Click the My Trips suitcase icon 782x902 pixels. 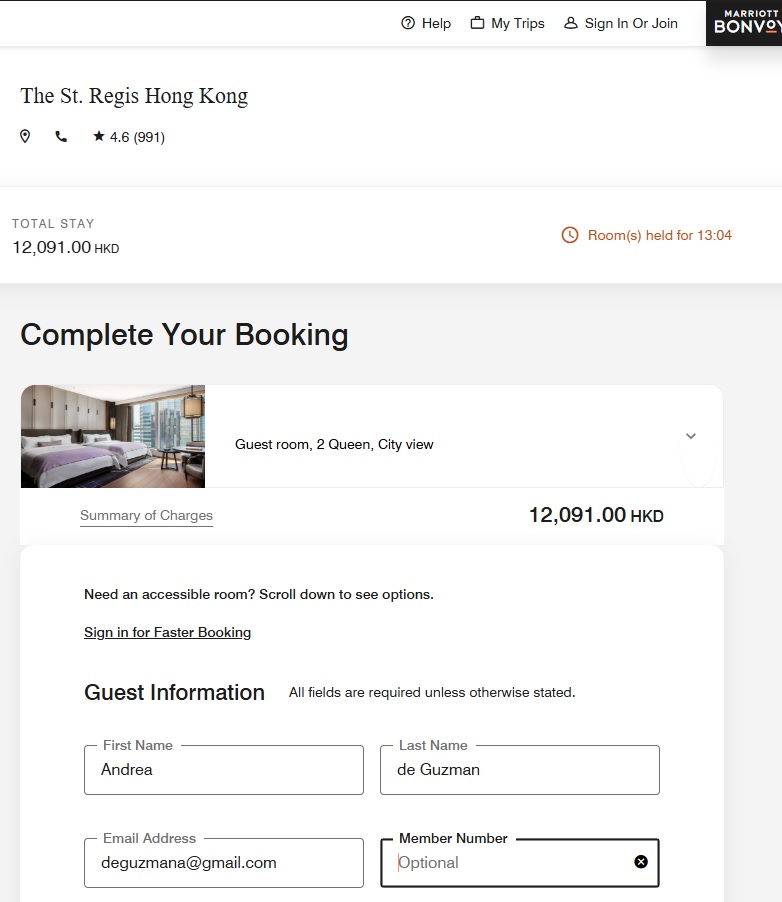(x=477, y=23)
